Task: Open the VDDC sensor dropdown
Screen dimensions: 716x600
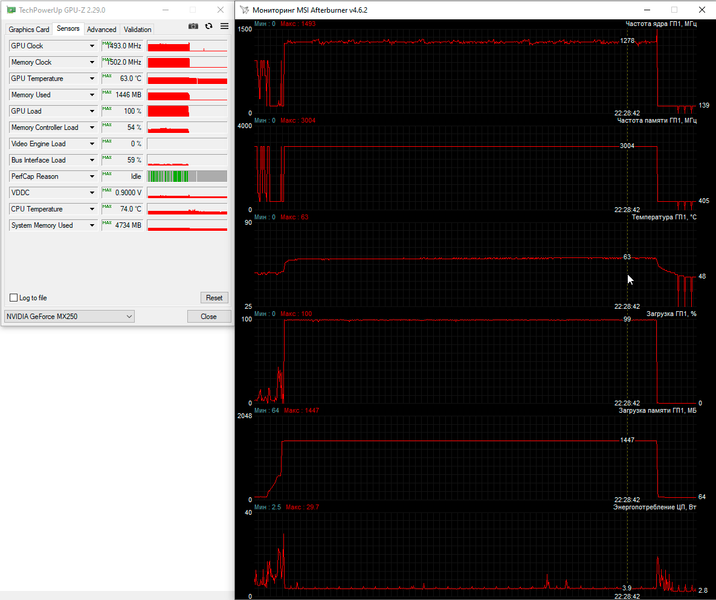Action: 92,193
